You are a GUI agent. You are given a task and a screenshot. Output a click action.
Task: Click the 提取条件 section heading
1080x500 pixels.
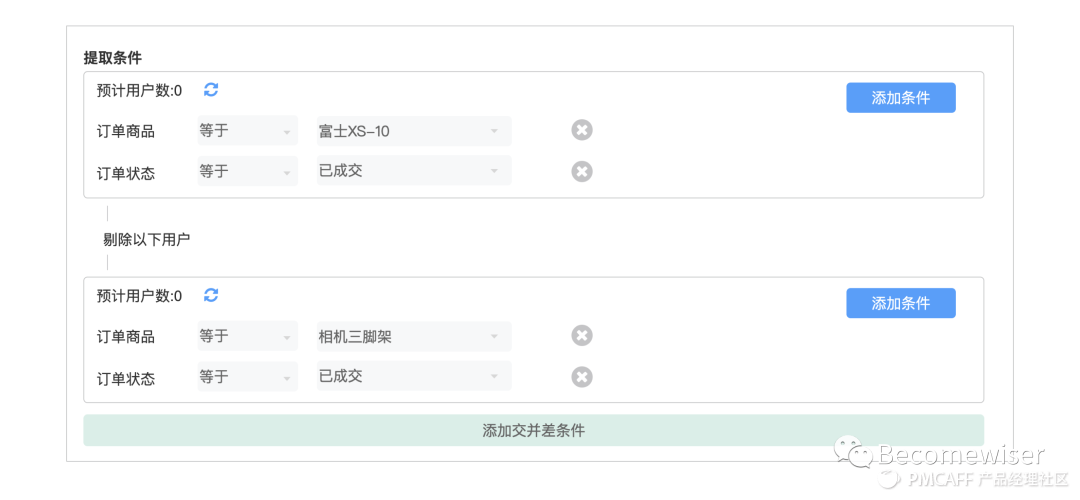pyautogui.click(x=113, y=58)
